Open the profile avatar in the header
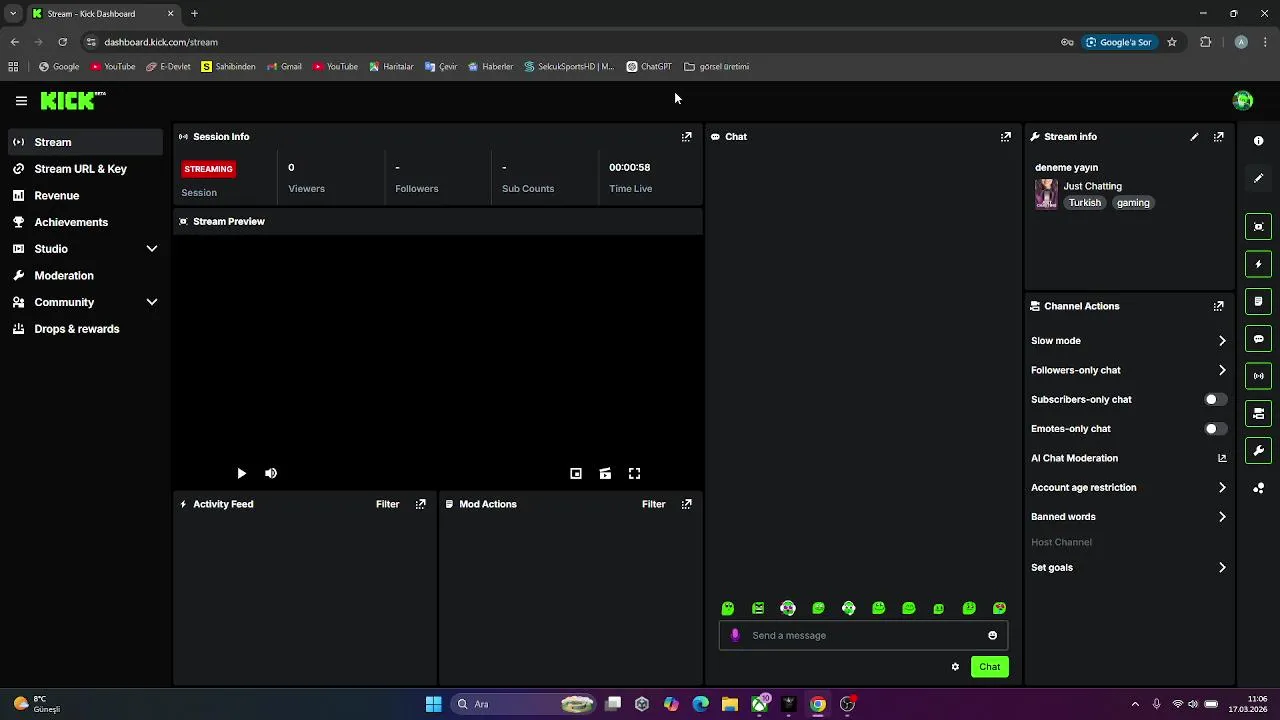The height and width of the screenshot is (720, 1280). [1243, 100]
